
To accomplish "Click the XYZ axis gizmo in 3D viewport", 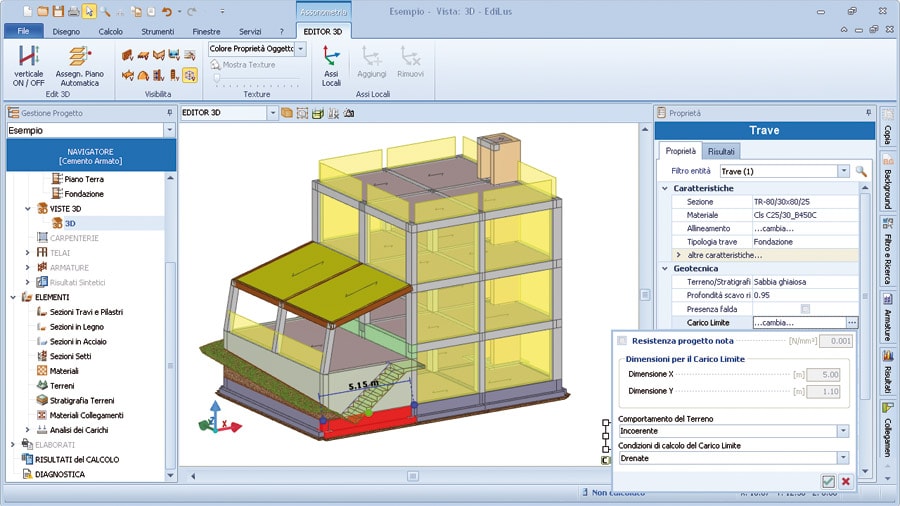I will tap(219, 418).
